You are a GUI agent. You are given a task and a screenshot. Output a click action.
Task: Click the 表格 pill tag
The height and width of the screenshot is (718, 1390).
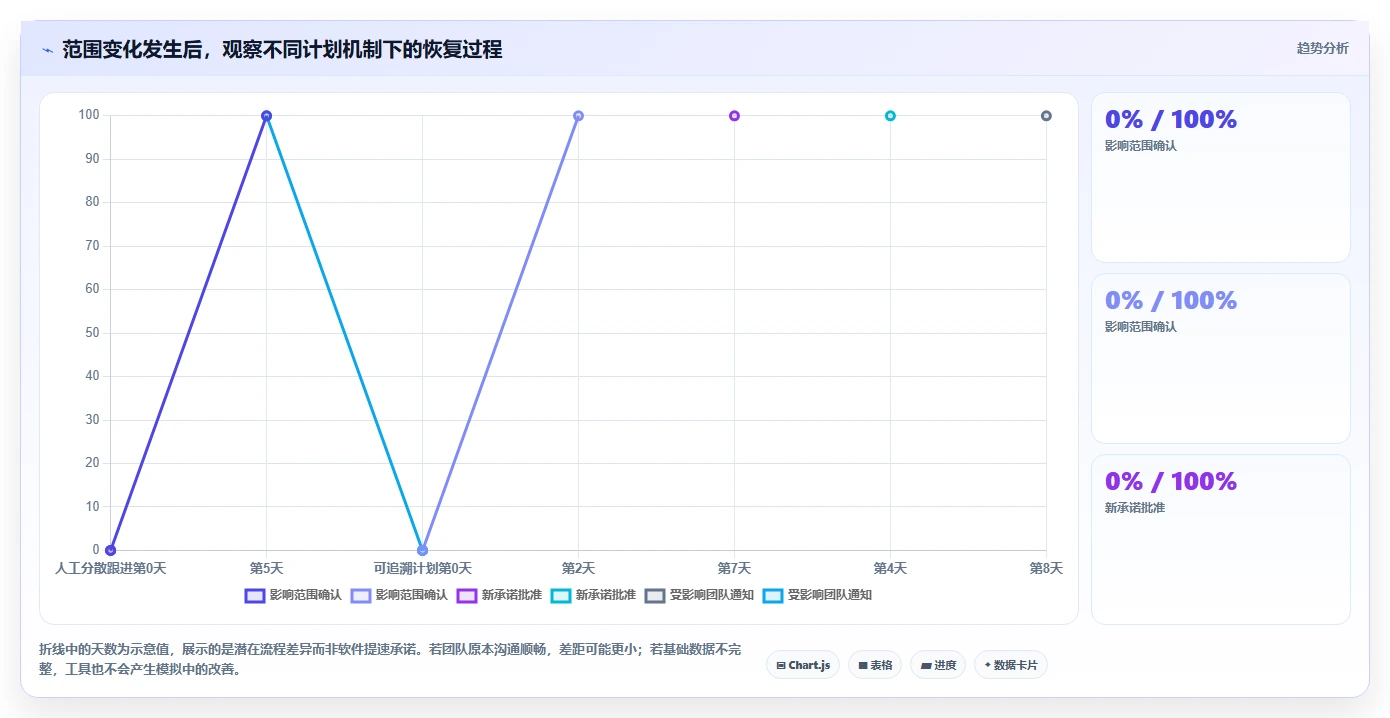click(875, 665)
